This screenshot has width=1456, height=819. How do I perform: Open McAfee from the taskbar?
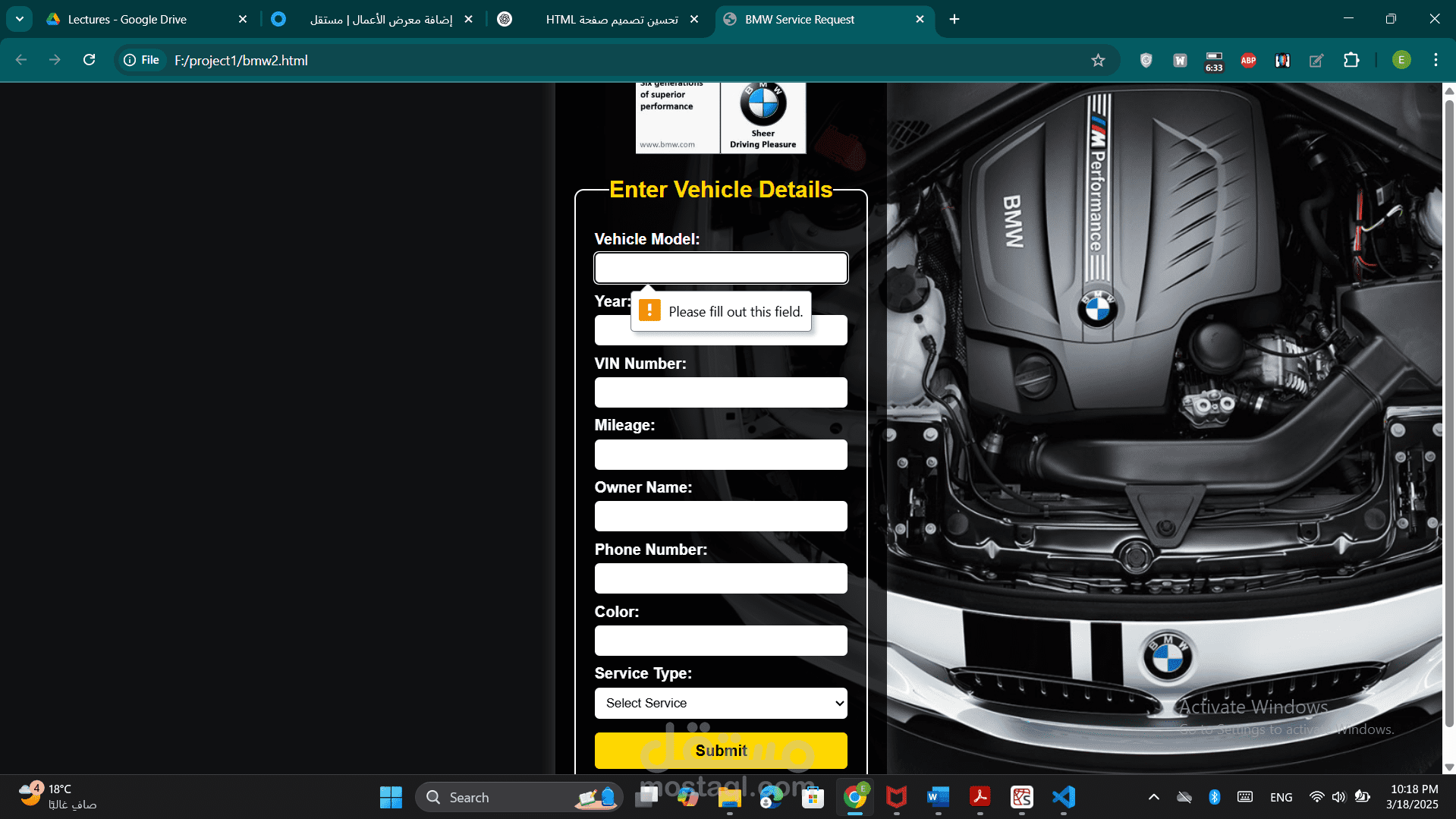click(x=897, y=797)
